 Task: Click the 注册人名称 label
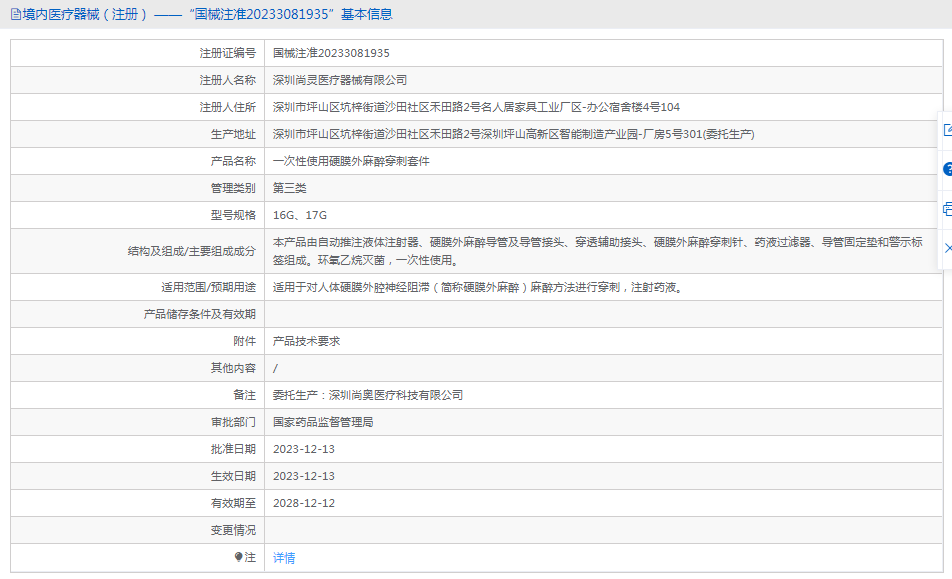coord(228,80)
